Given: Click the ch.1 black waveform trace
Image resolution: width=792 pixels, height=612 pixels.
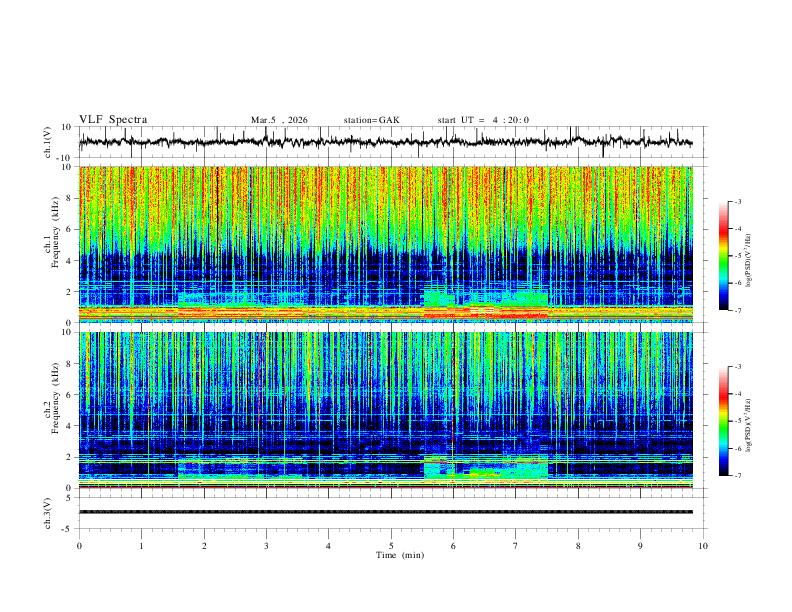Looking at the screenshot, I should [385, 142].
